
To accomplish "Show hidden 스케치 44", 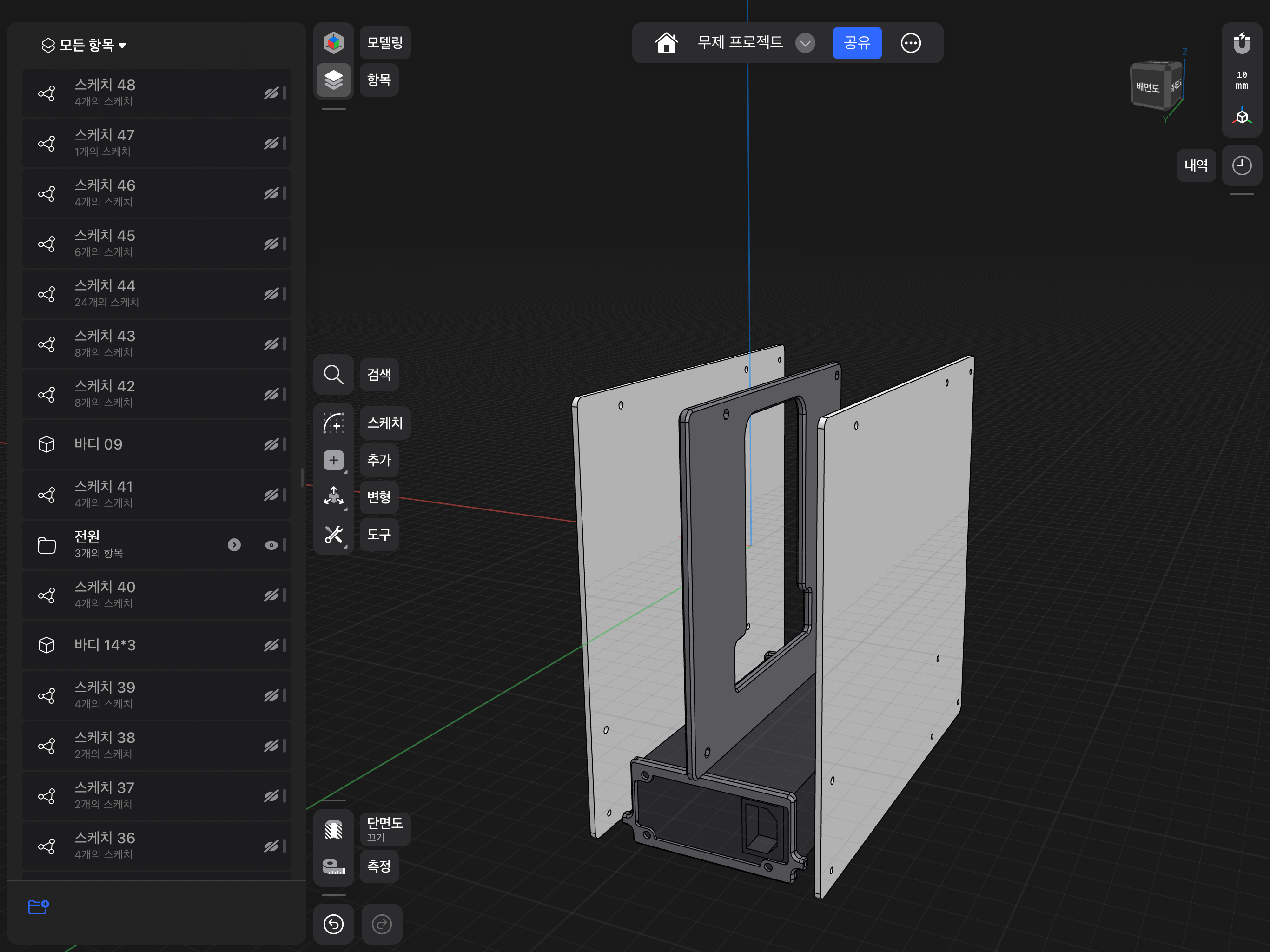I will 271,294.
